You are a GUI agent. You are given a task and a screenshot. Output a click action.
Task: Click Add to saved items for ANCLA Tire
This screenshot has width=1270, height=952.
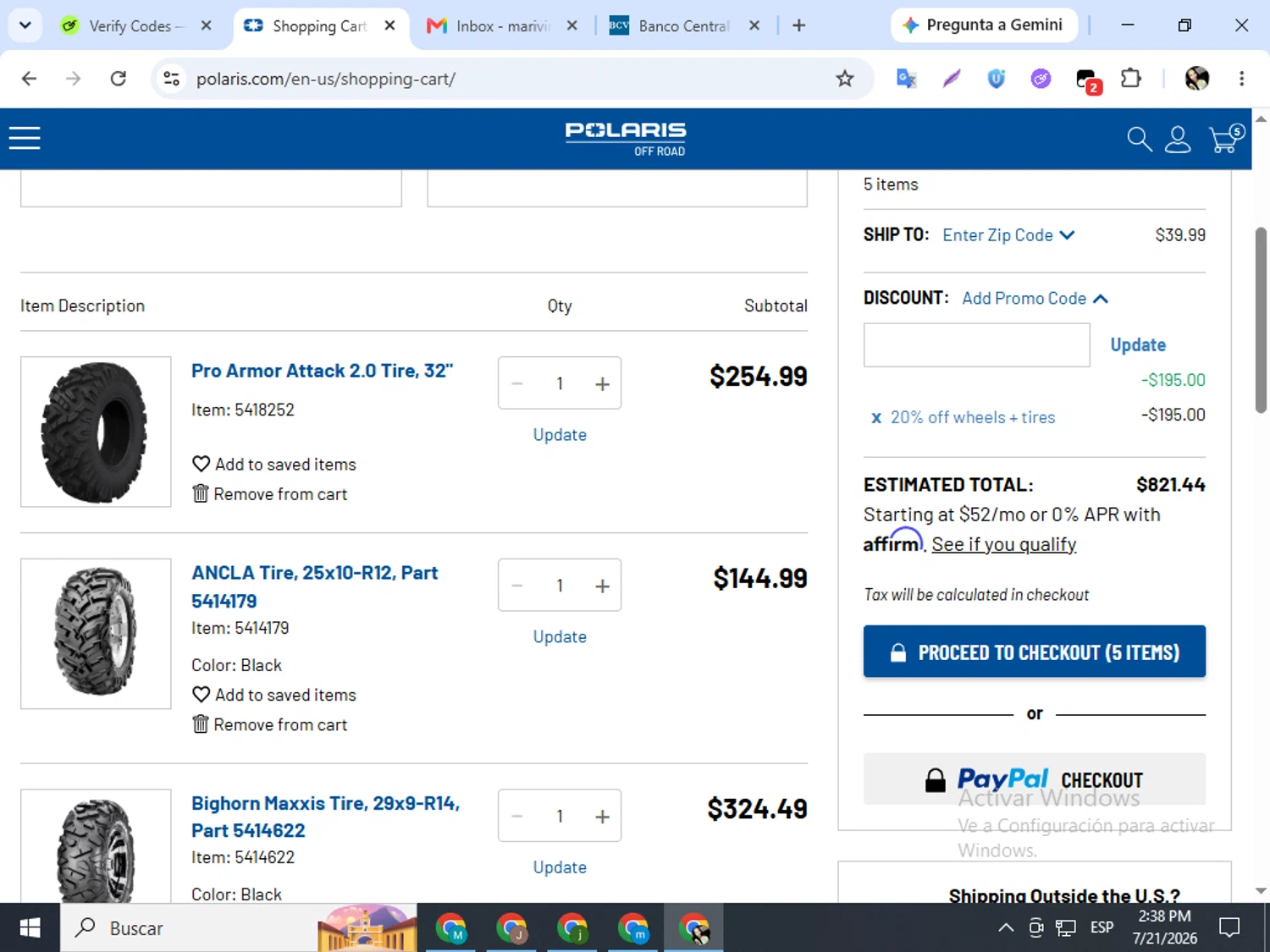tap(285, 695)
